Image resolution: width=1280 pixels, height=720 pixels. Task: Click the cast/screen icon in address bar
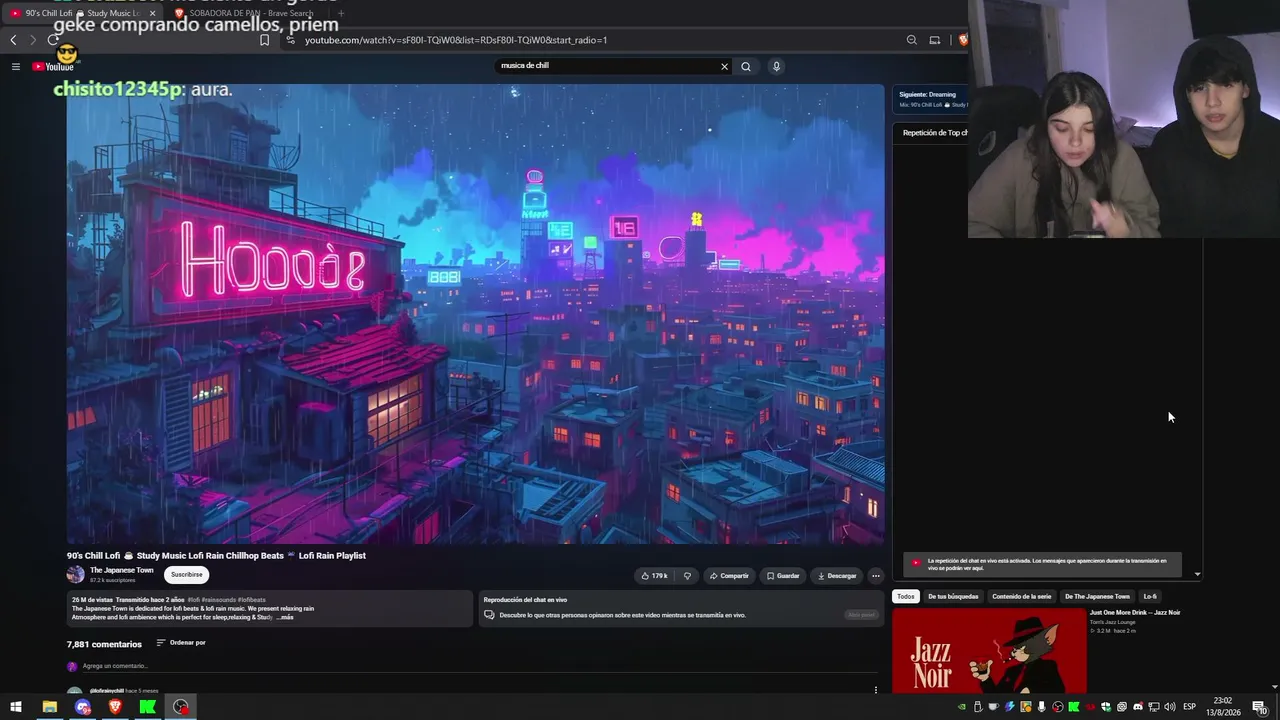(934, 40)
